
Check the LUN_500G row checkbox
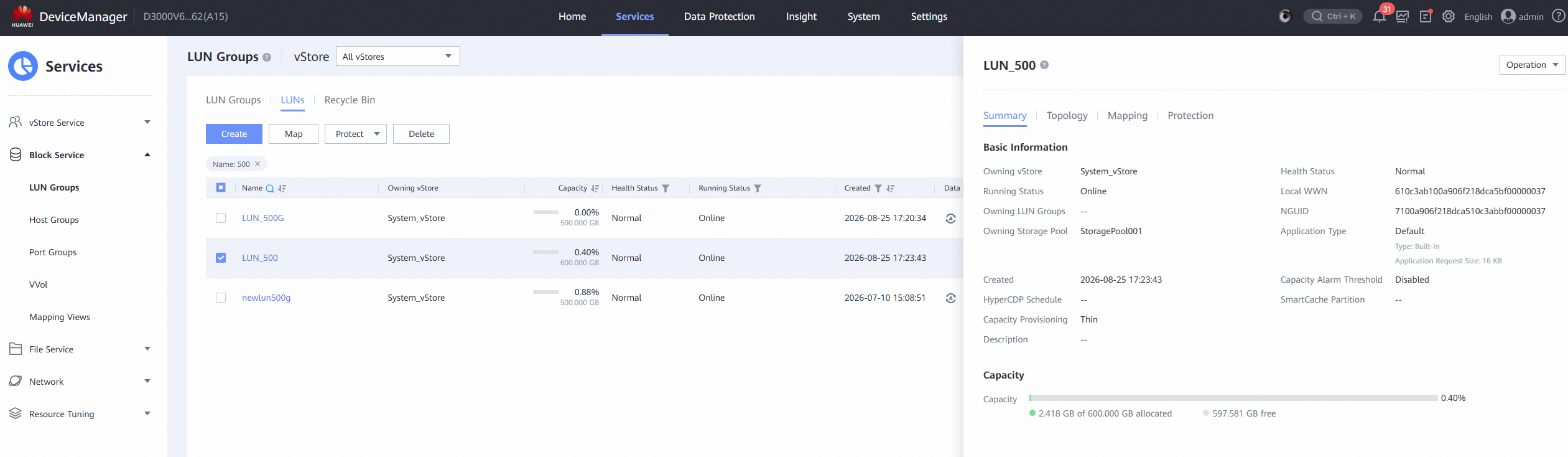tap(221, 218)
